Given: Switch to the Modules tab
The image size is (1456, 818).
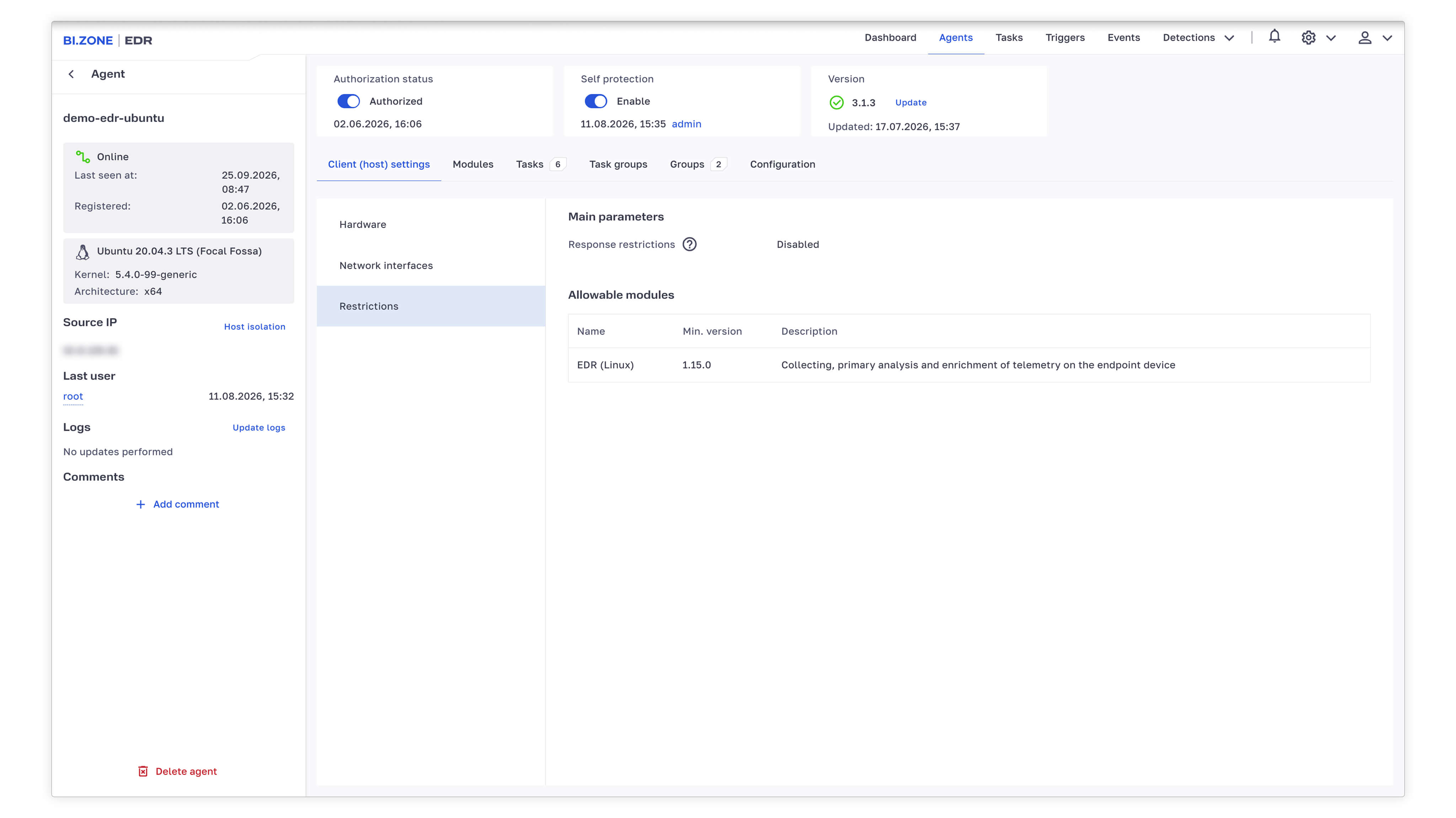Looking at the screenshot, I should pos(472,165).
